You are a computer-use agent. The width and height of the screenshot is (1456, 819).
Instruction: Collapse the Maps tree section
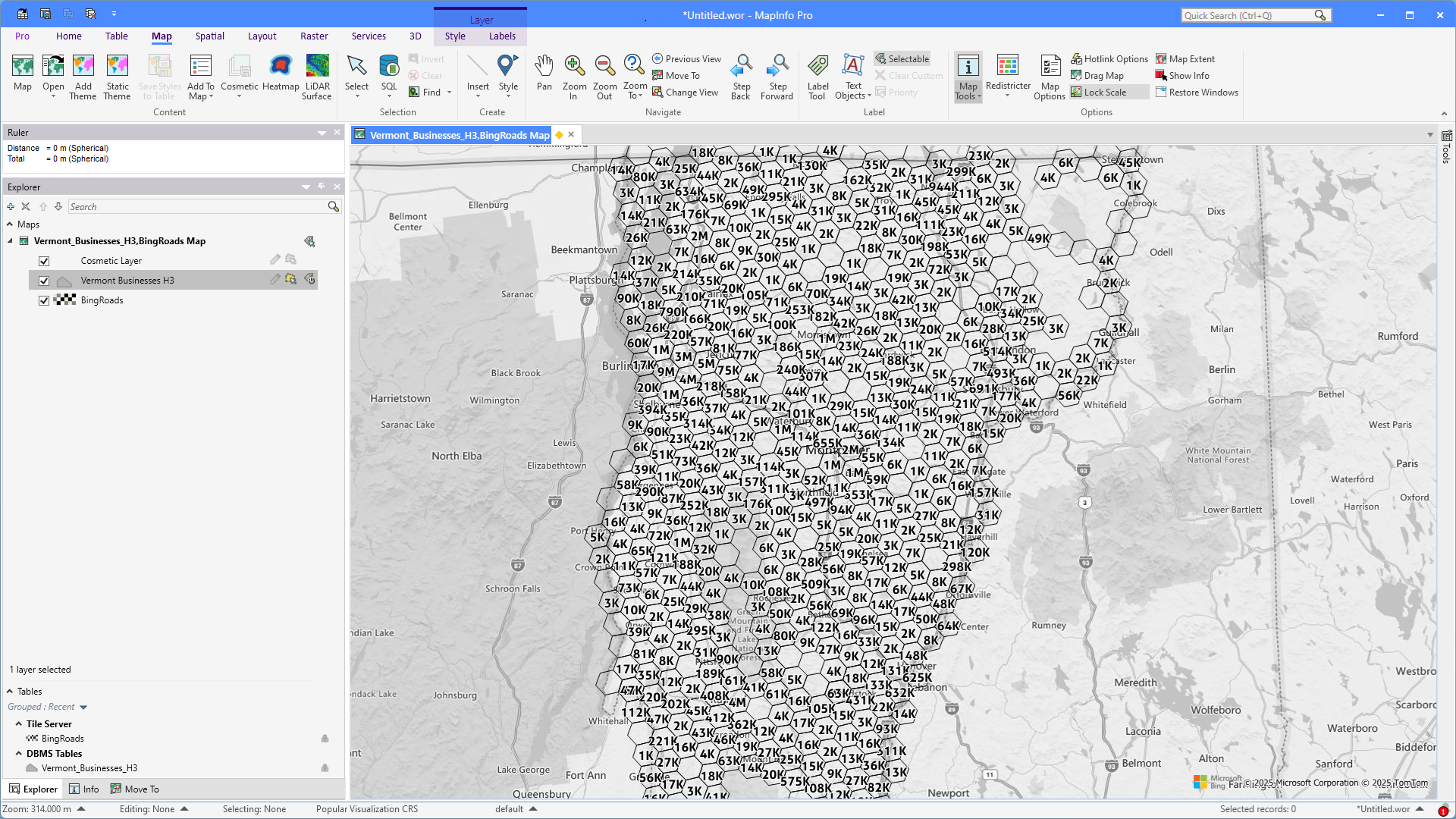pos(10,224)
